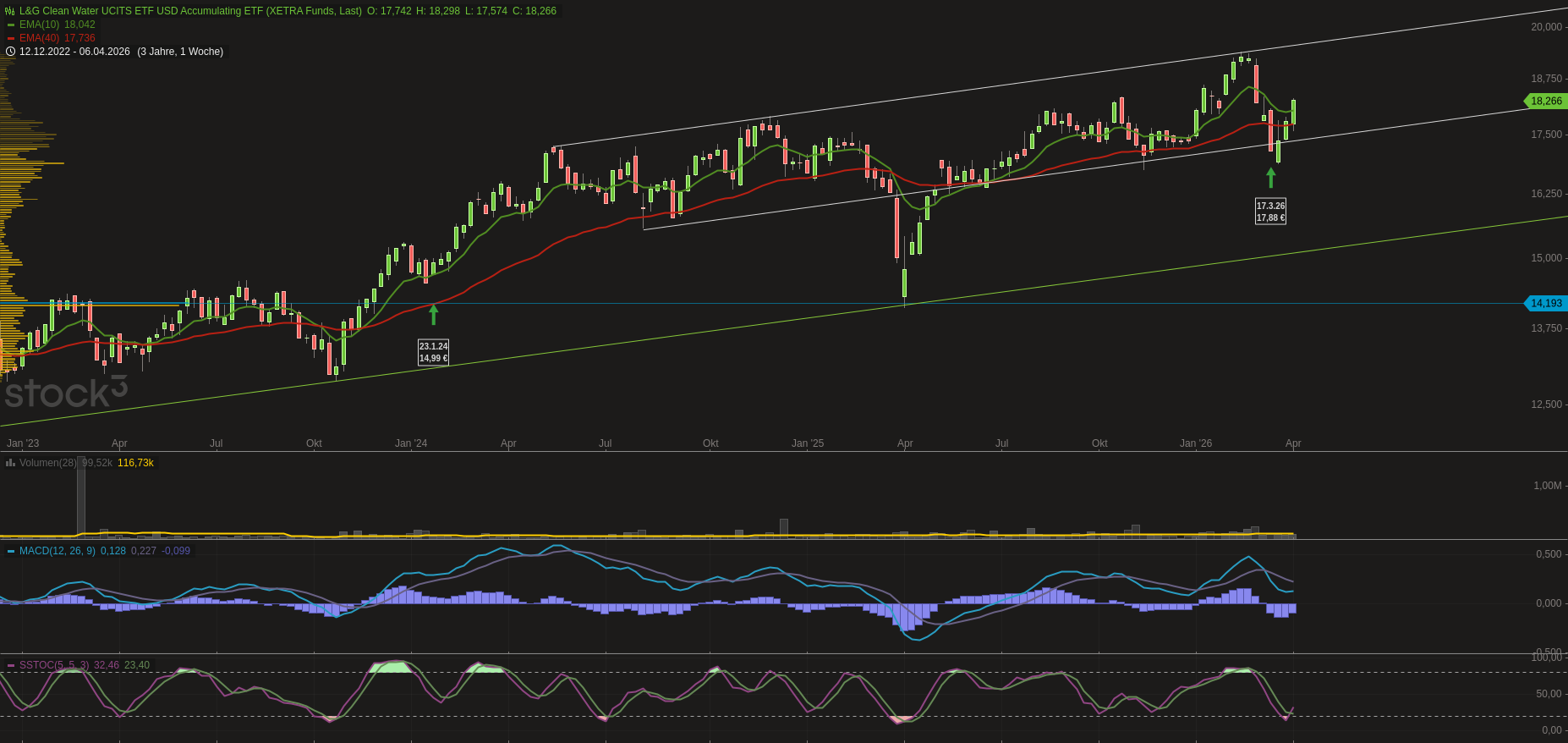Click the L&G Clean Water ETF instrument title
1568x743 pixels.
[x=190, y=11]
